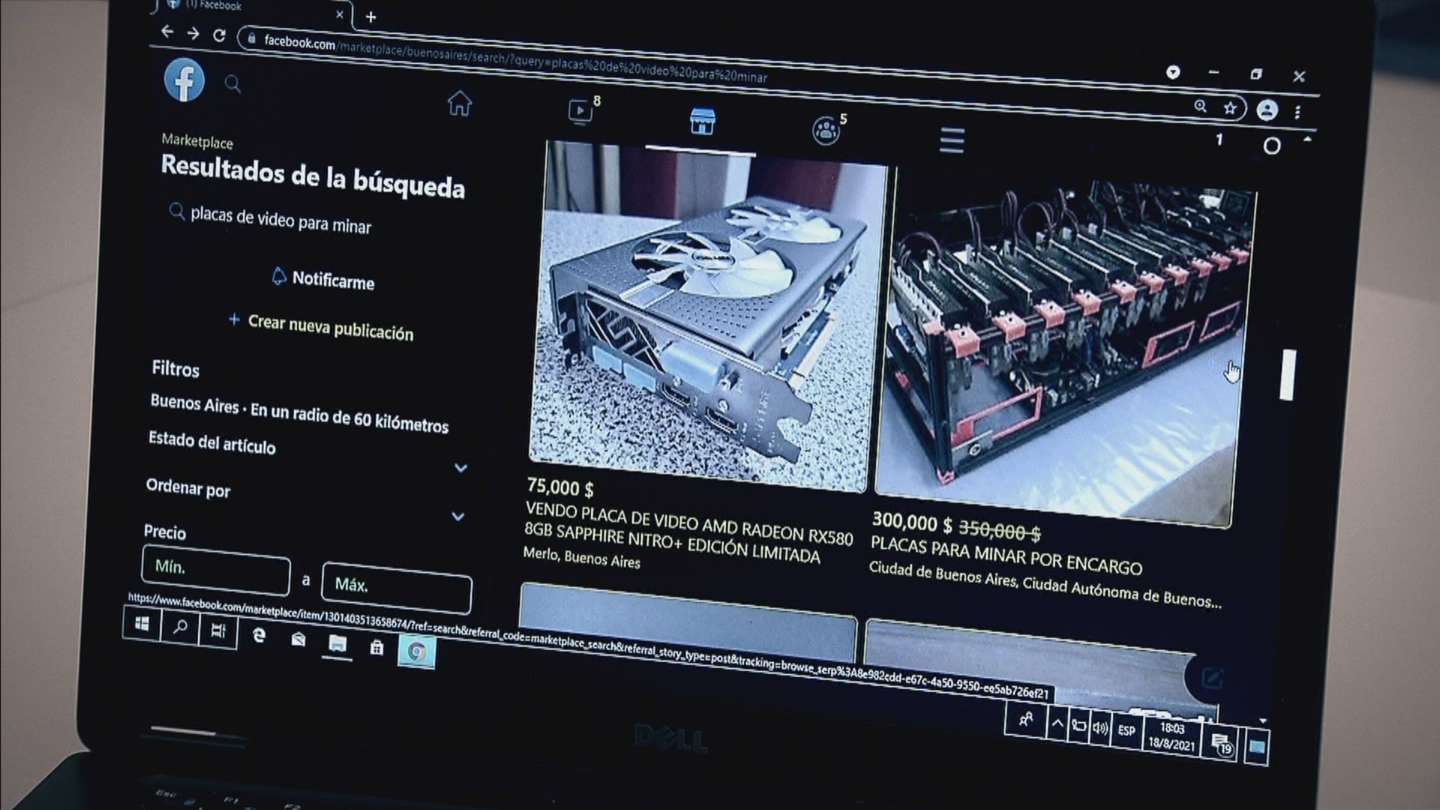Open the new message compose icon
The height and width of the screenshot is (810, 1440).
(1212, 679)
